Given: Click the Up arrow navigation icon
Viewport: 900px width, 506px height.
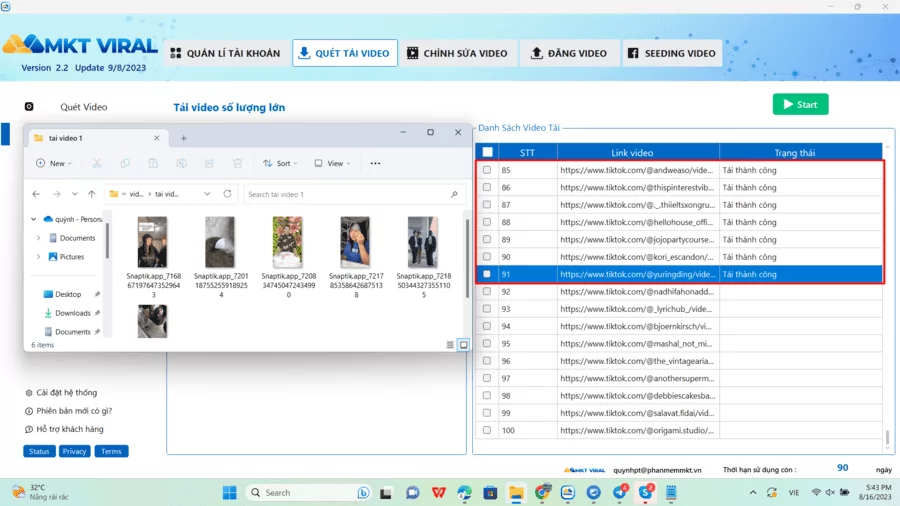Looking at the screenshot, I should coord(92,194).
